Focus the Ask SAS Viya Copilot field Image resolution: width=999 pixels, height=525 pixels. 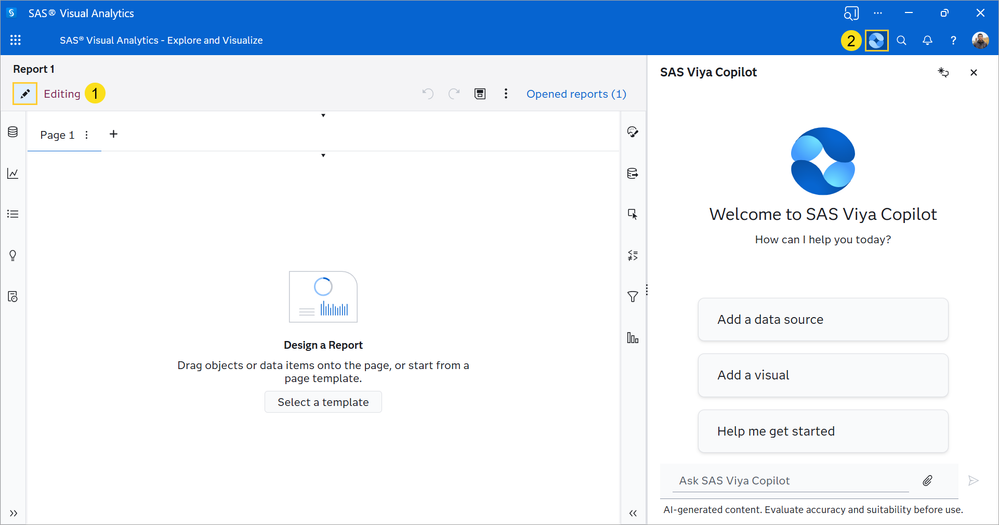point(790,480)
